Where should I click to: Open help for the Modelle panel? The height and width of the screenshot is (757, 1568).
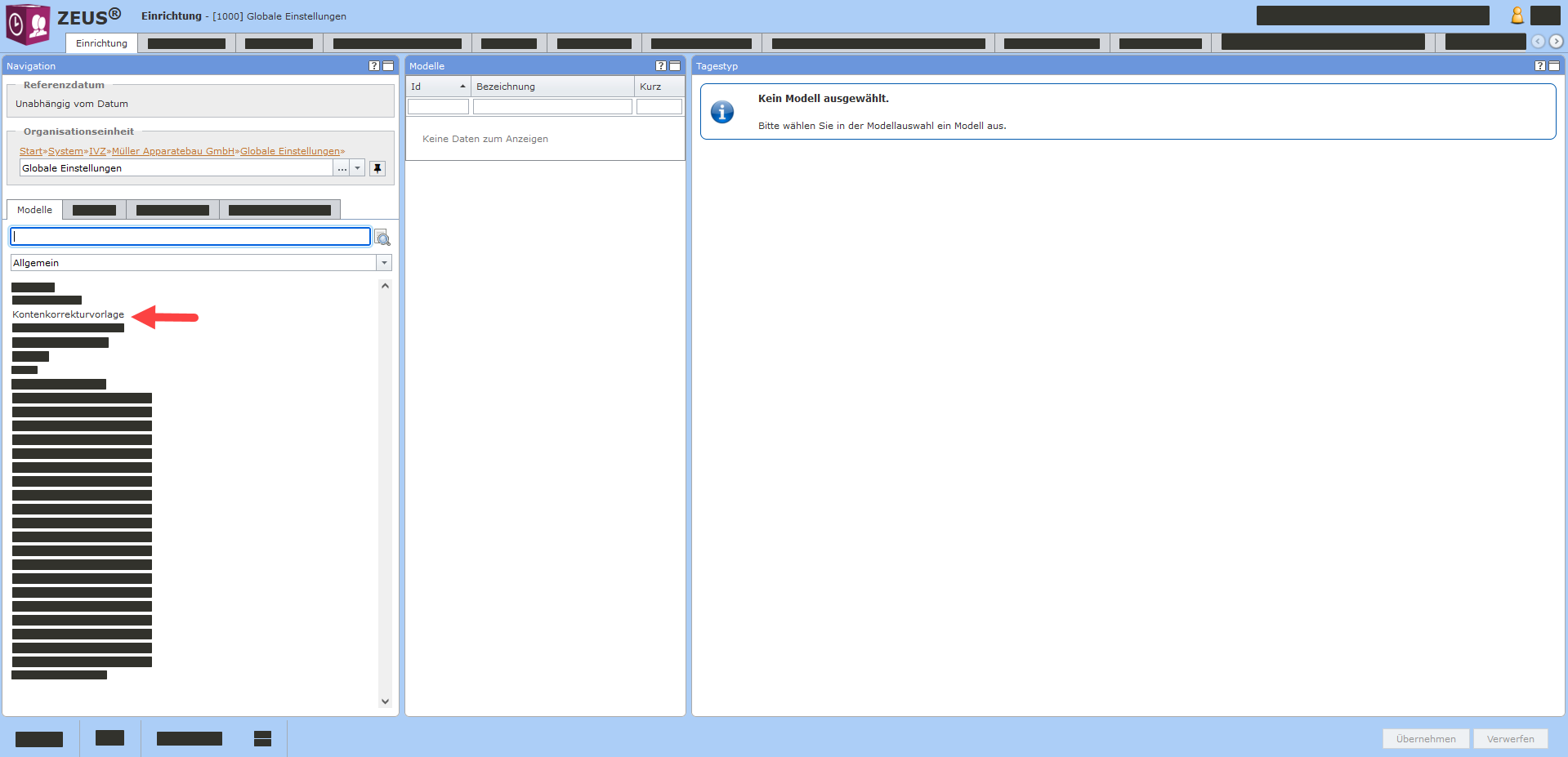coord(661,66)
